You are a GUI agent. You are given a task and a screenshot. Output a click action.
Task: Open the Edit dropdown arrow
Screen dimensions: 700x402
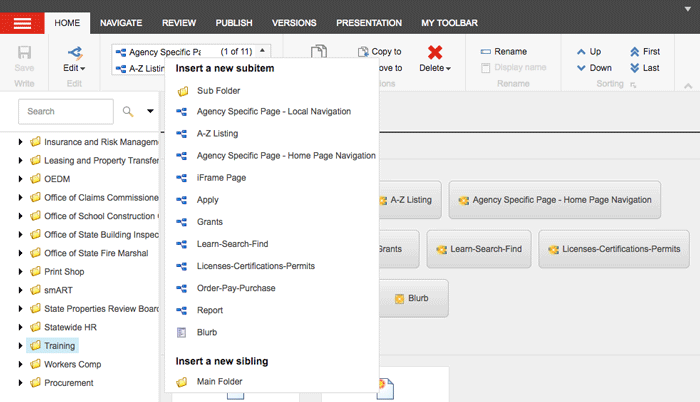[82, 69]
